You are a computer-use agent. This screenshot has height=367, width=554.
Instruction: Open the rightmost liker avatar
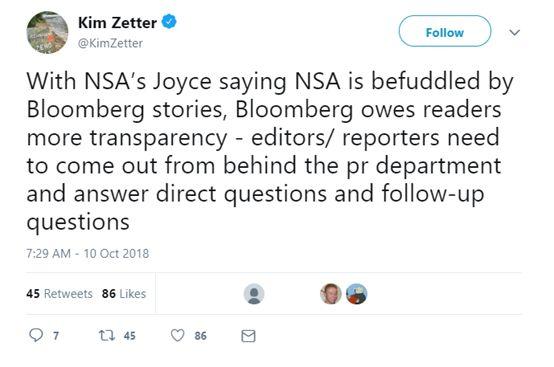click(x=356, y=294)
